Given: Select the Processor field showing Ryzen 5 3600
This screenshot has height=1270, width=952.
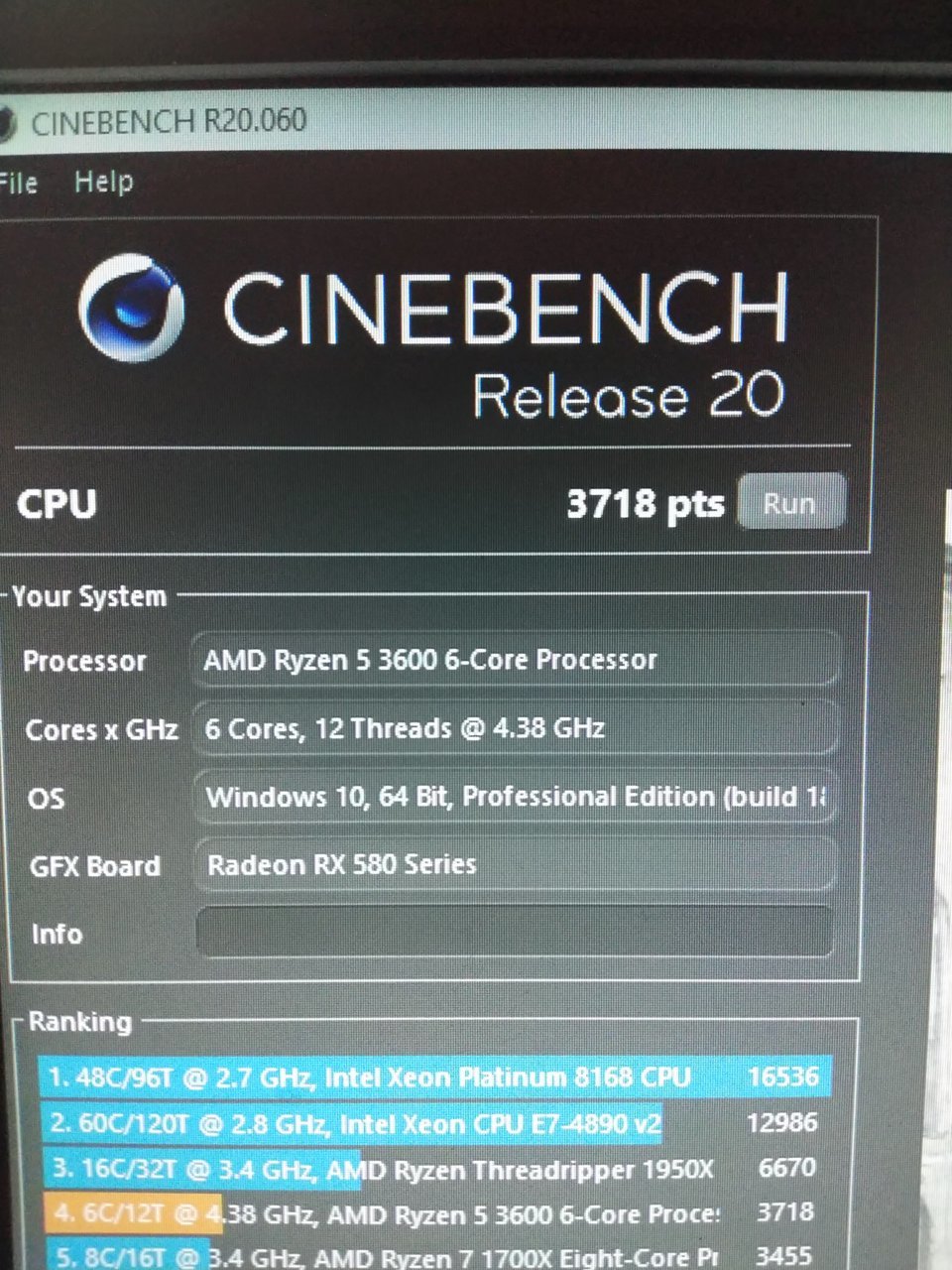Looking at the screenshot, I should click(516, 660).
